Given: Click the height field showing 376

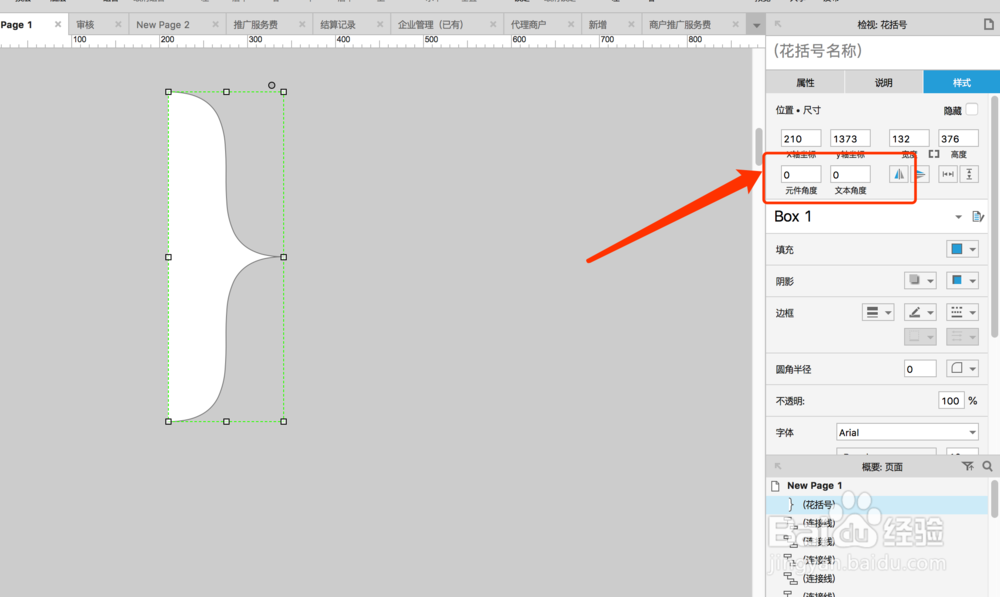Looking at the screenshot, I should click(x=959, y=138).
